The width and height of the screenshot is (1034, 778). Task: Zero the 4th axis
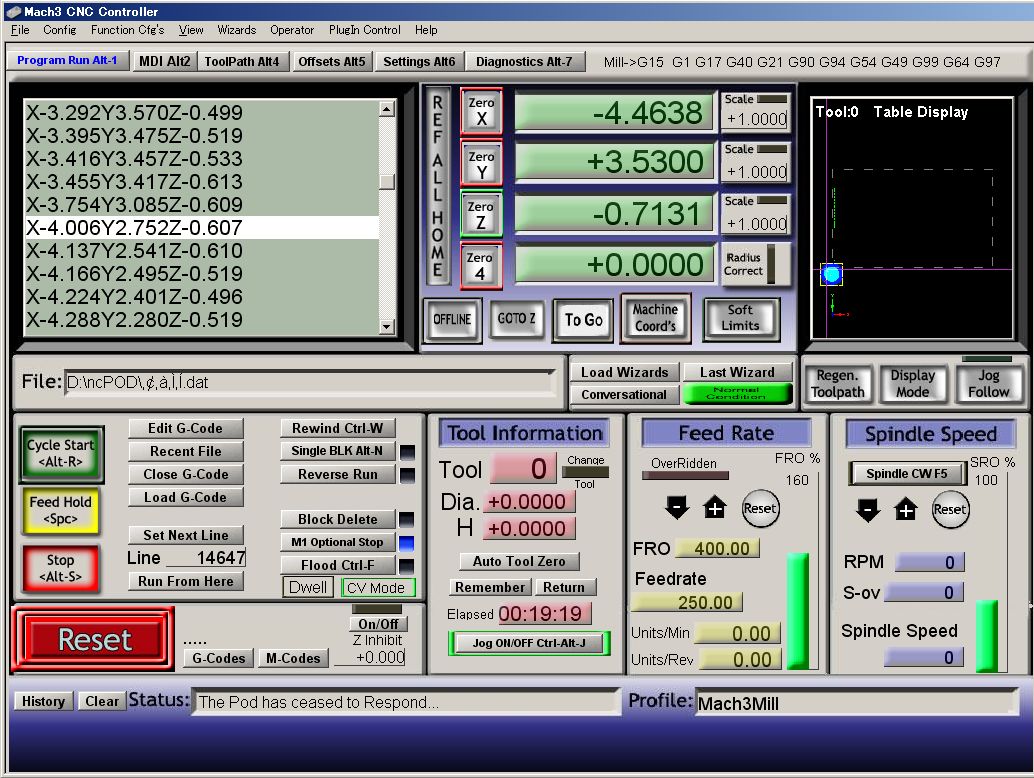coord(481,266)
